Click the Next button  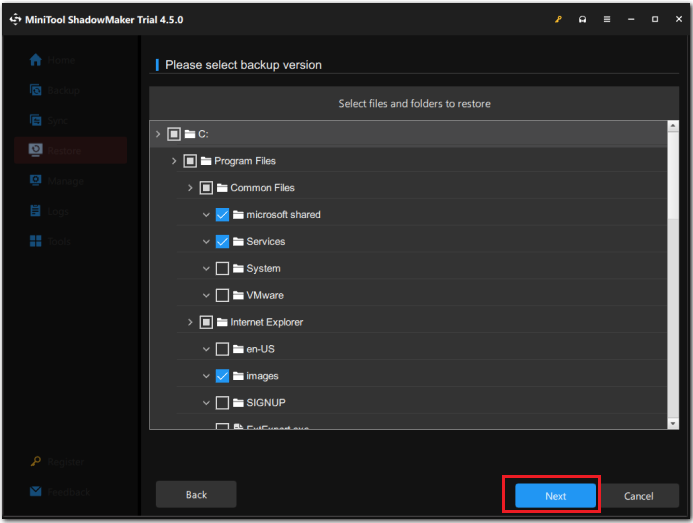[x=556, y=496]
